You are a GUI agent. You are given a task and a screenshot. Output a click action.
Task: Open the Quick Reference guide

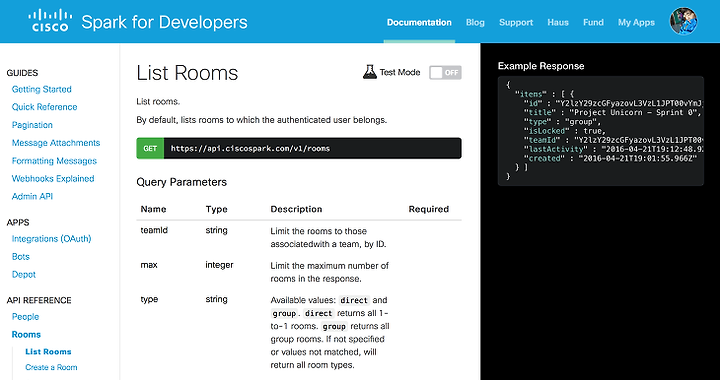point(45,107)
